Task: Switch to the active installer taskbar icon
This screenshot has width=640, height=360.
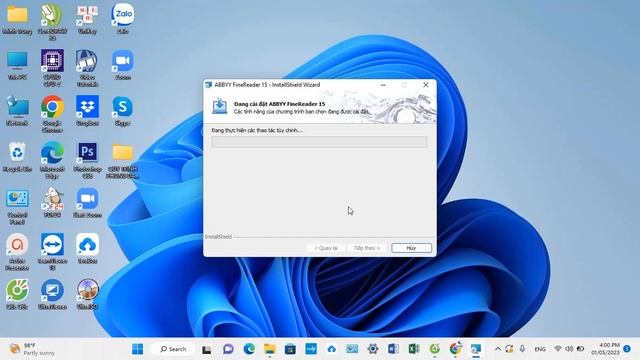Action: click(x=476, y=349)
